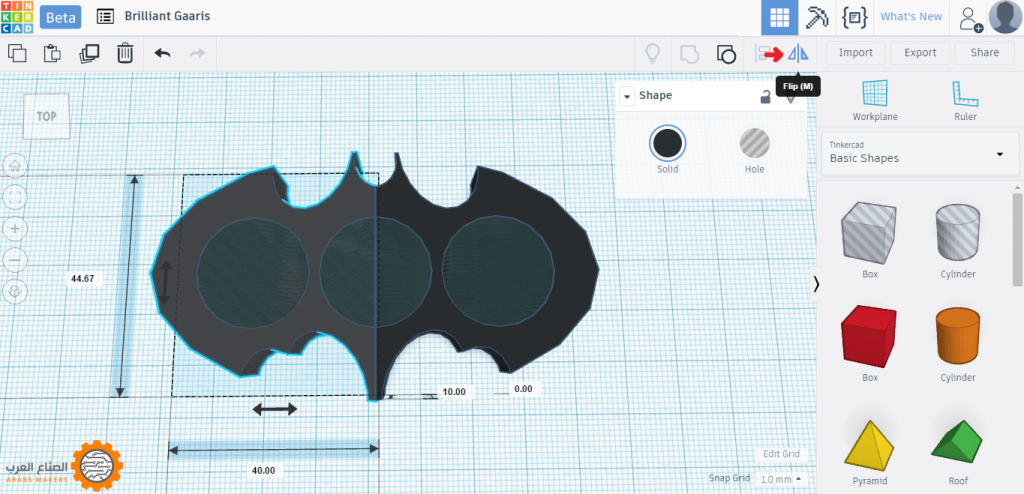Switch to 3D design grid view

(779, 18)
